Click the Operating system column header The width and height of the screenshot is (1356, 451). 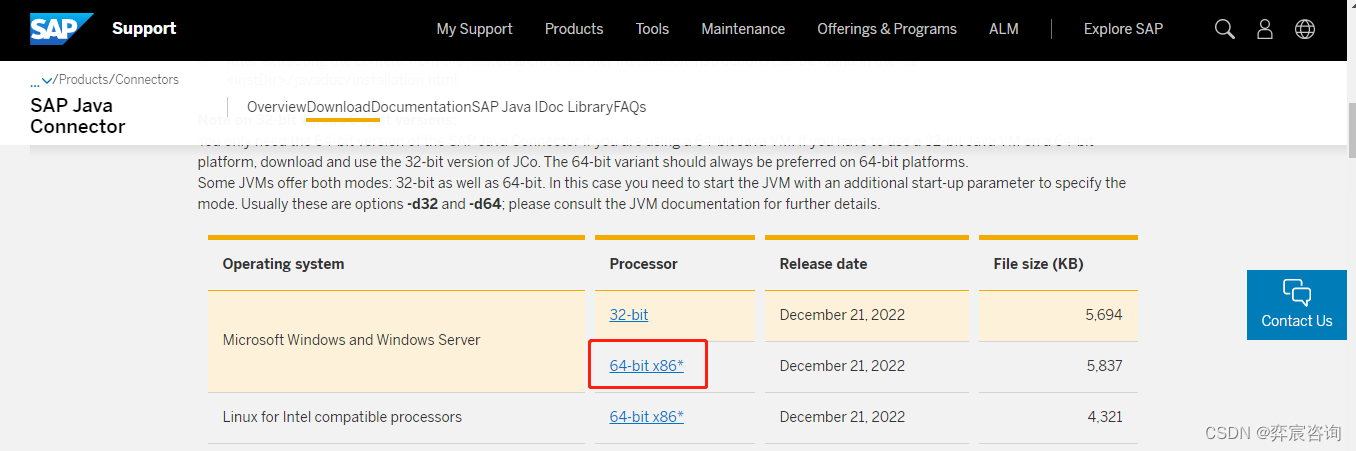[x=283, y=264]
